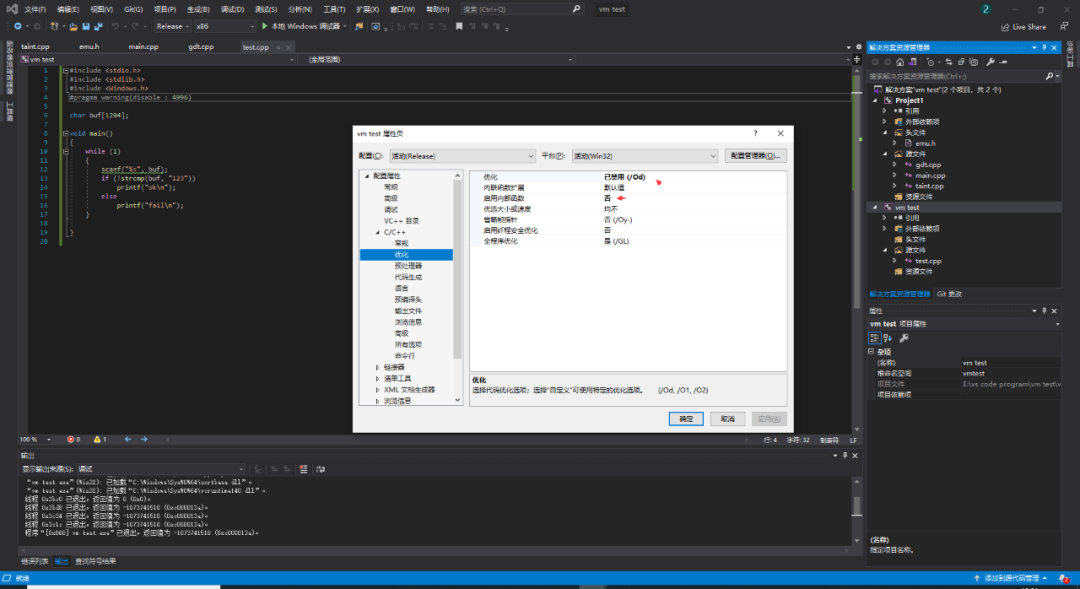Open Solution Explorer wrench properties icon

coord(990,62)
